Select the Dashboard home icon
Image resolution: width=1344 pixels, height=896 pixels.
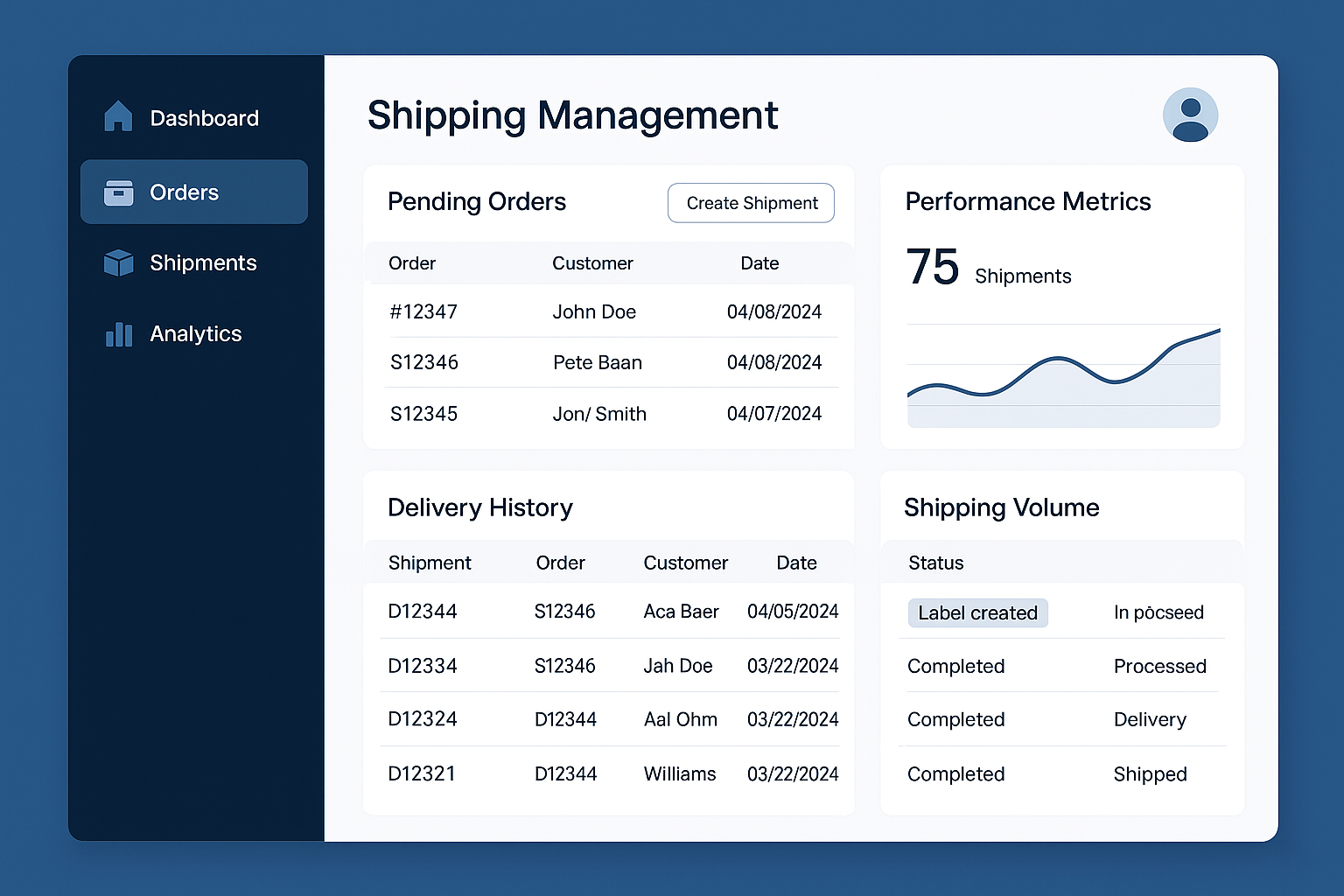click(x=118, y=115)
